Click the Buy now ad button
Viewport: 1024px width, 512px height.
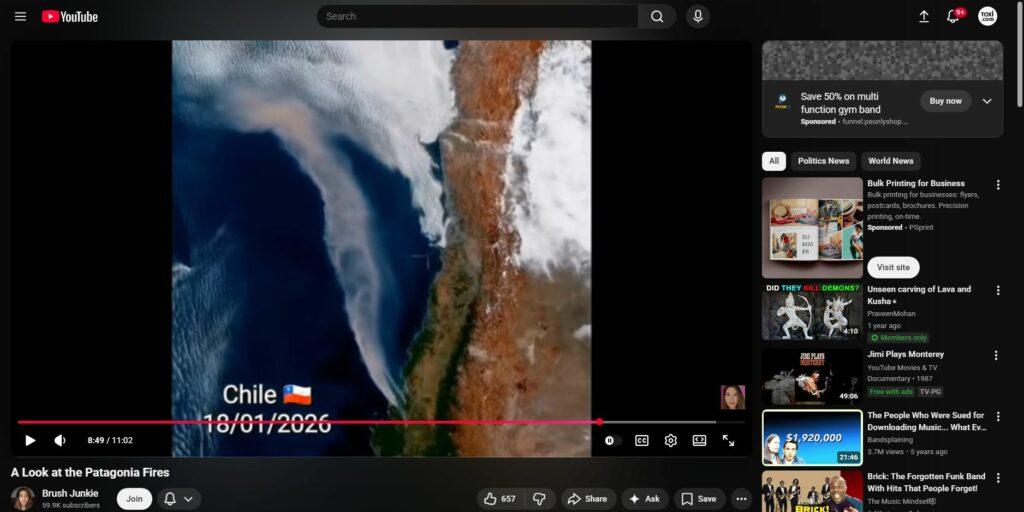(x=945, y=101)
